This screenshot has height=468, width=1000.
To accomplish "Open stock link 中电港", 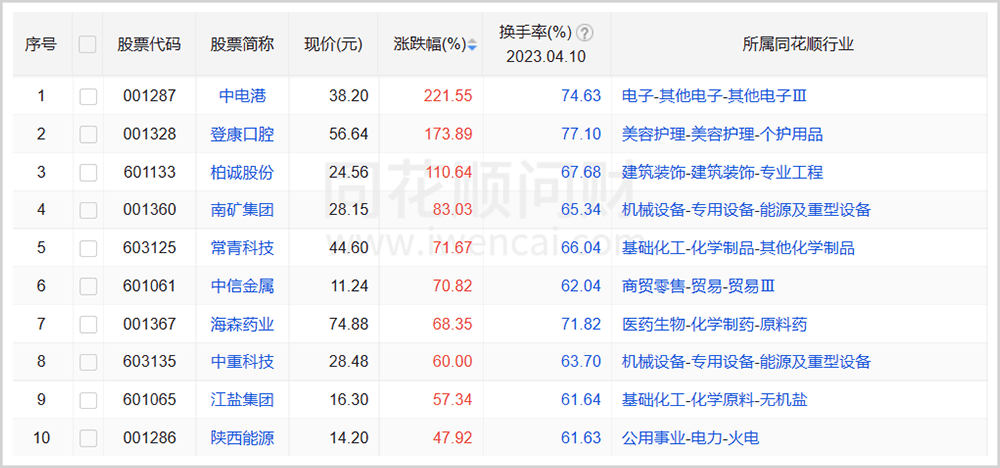I will (242, 96).
